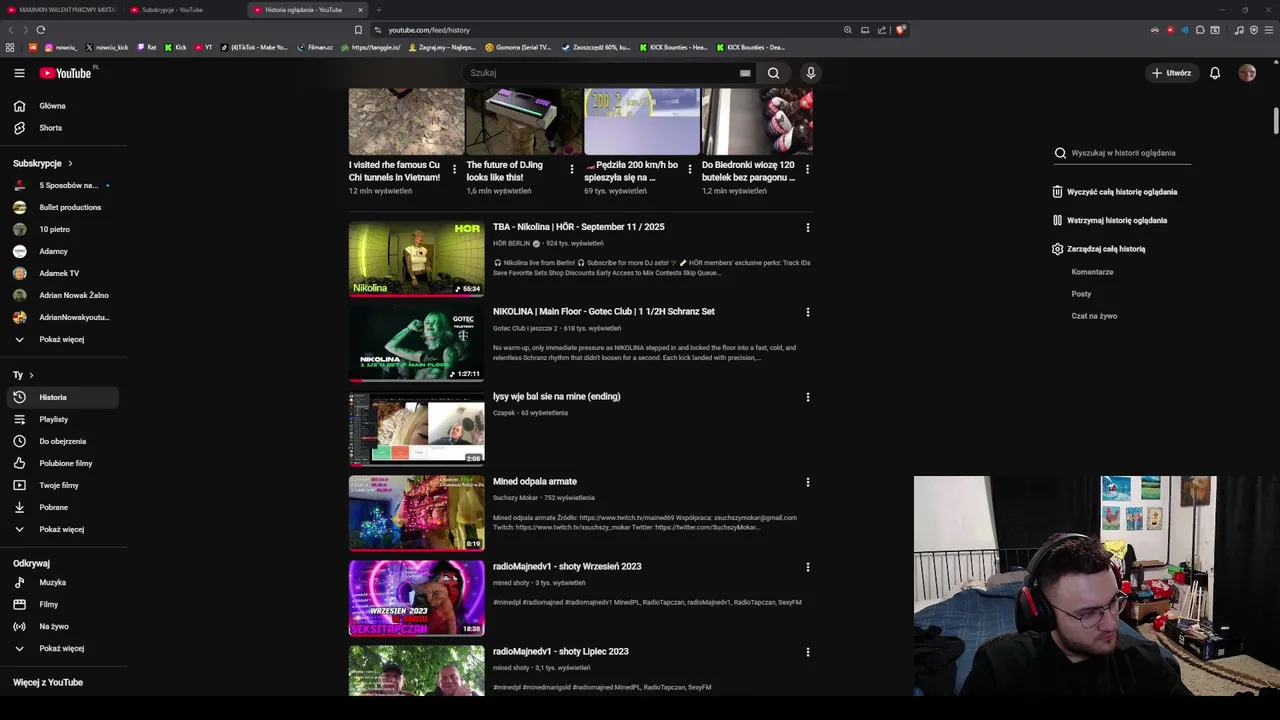Open options for lysy wje bal sie video

coord(808,397)
